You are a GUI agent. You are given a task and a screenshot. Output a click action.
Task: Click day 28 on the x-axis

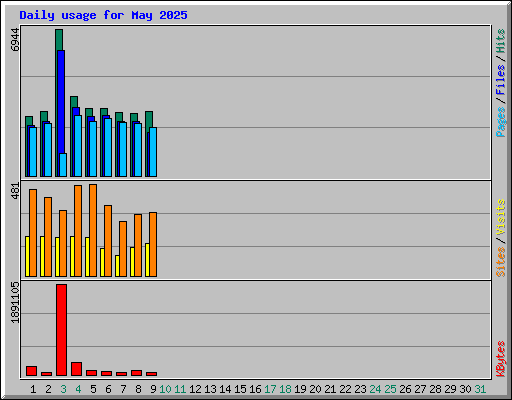(x=435, y=389)
